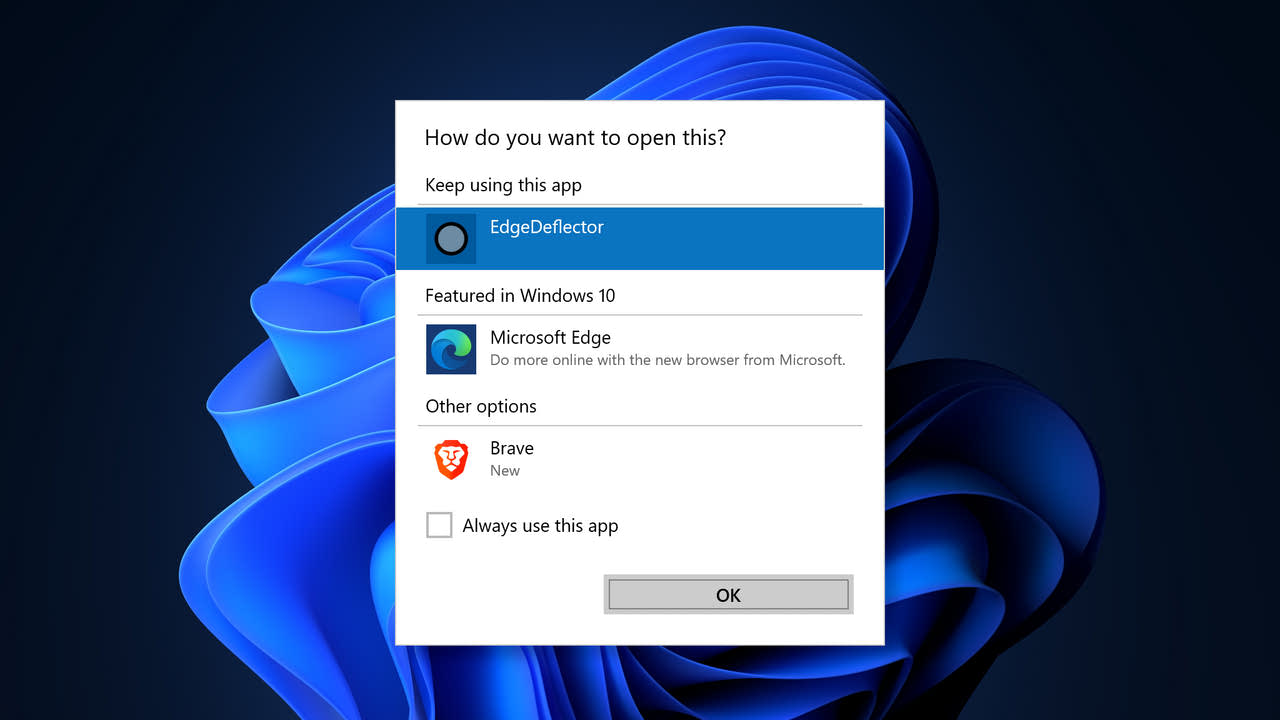Click the 'Featured in Windows 10' heading
Image resolution: width=1280 pixels, height=720 pixels.
(520, 296)
